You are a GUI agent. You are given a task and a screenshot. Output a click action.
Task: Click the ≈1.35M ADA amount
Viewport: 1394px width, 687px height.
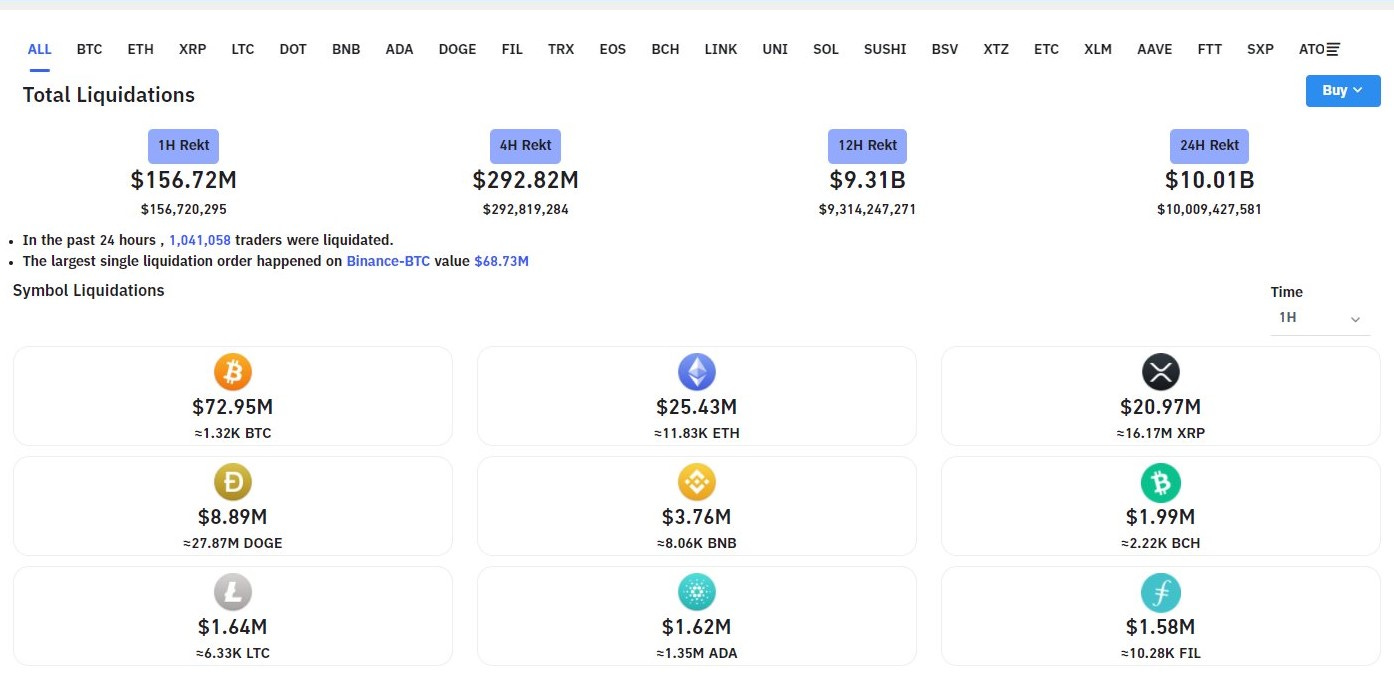pos(697,653)
